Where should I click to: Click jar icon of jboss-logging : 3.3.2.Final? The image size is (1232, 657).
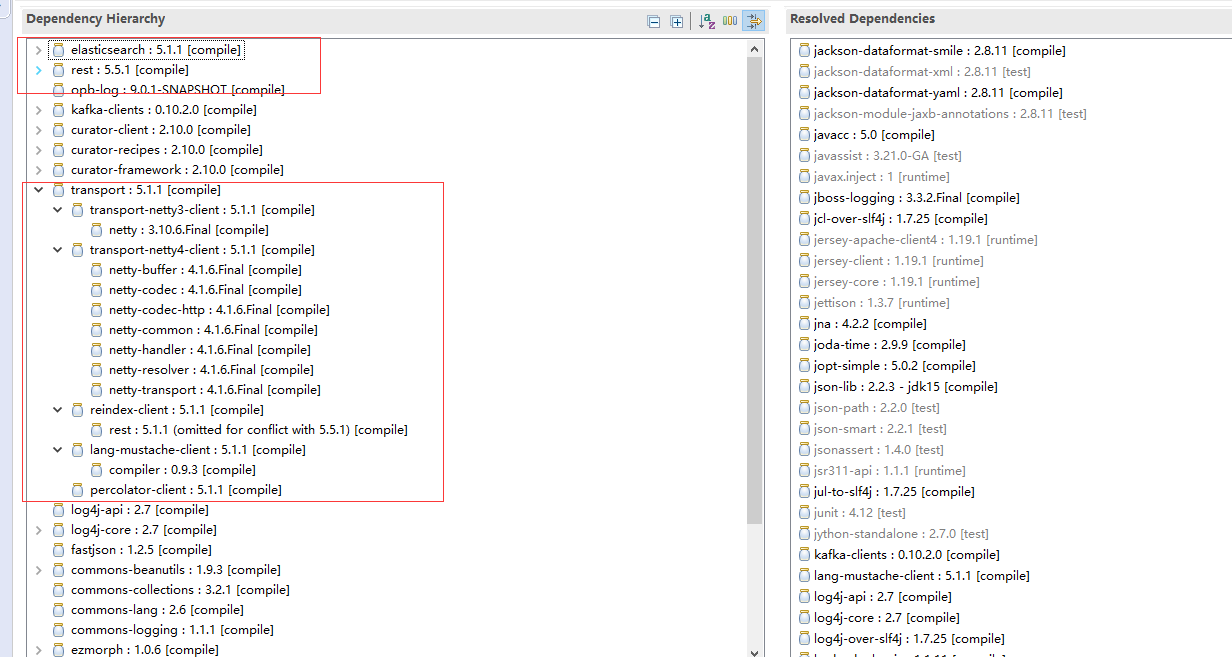click(804, 198)
